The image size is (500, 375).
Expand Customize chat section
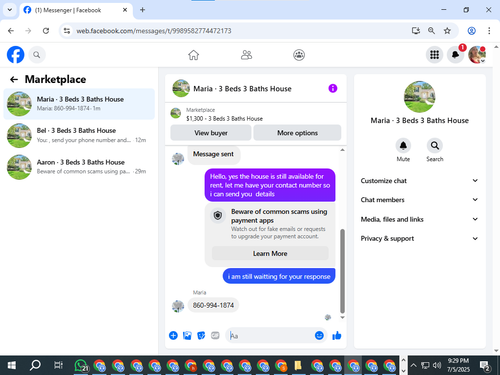[x=419, y=181]
